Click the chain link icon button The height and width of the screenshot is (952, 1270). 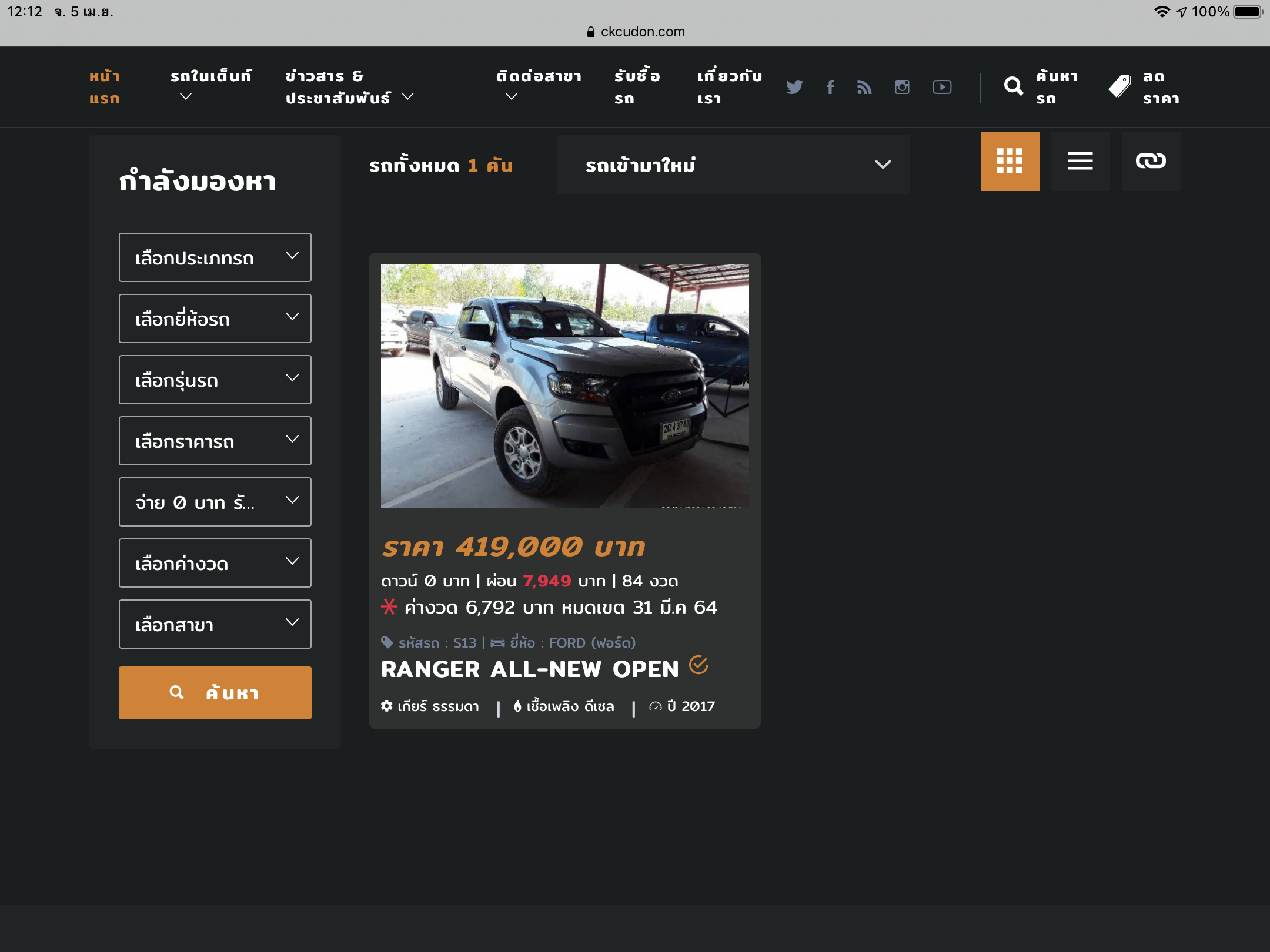[1151, 161]
